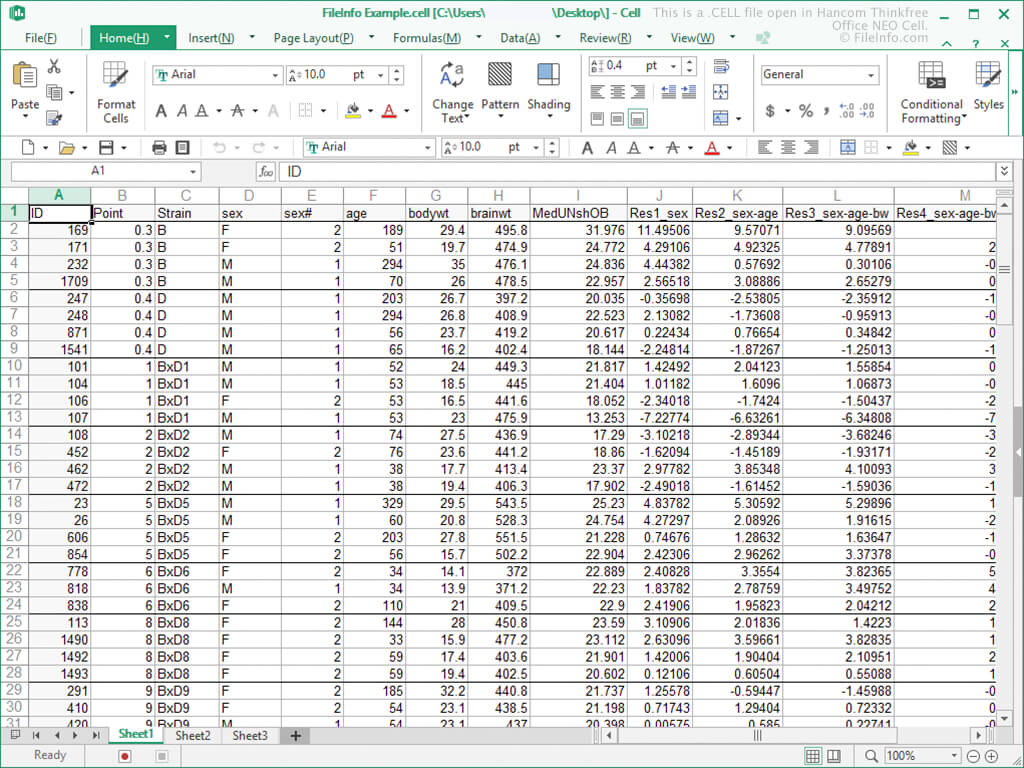Toggle strikethrough A in the ribbon
This screenshot has height=768, width=1024.
[238, 112]
